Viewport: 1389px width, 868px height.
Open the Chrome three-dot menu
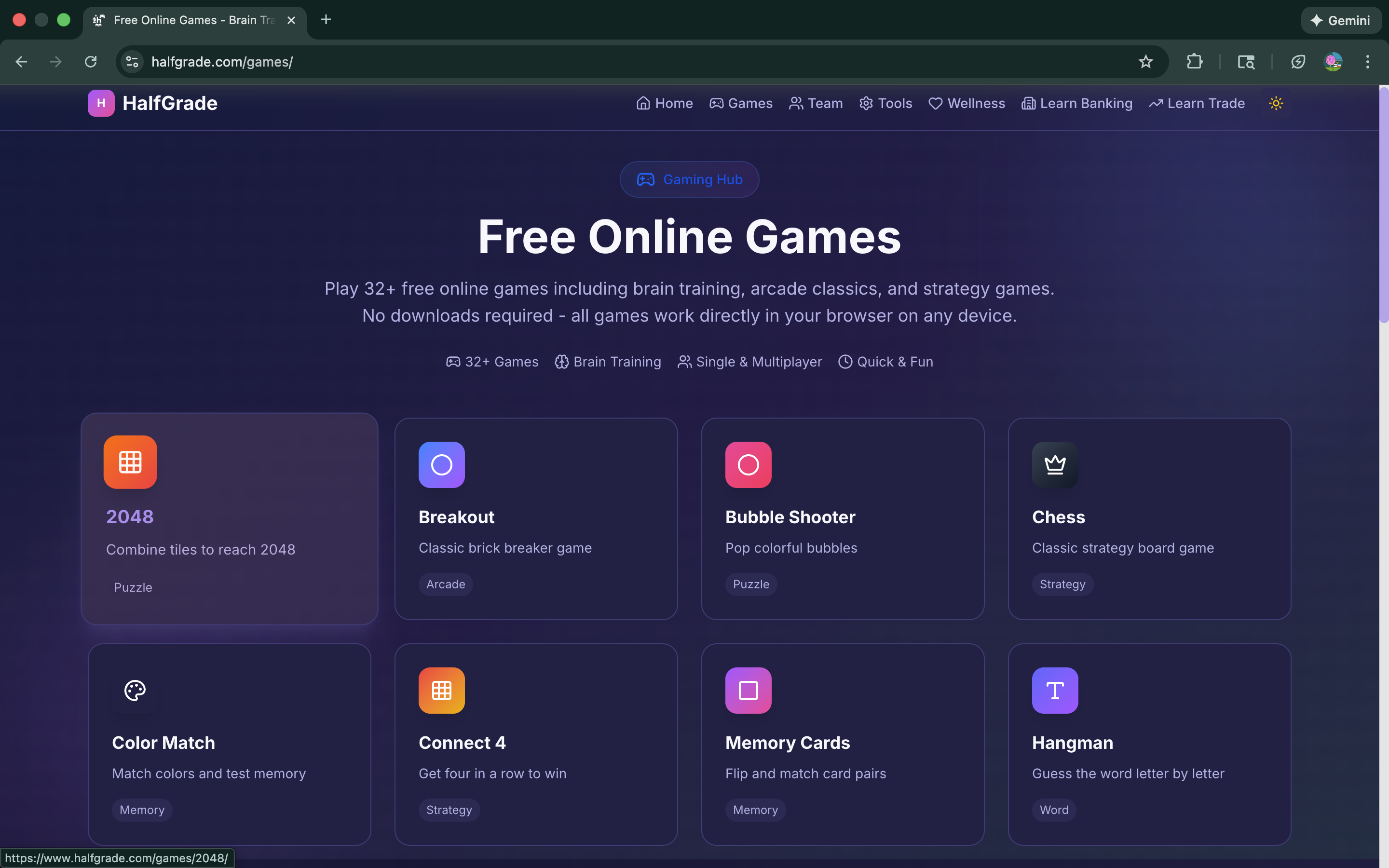[1367, 61]
